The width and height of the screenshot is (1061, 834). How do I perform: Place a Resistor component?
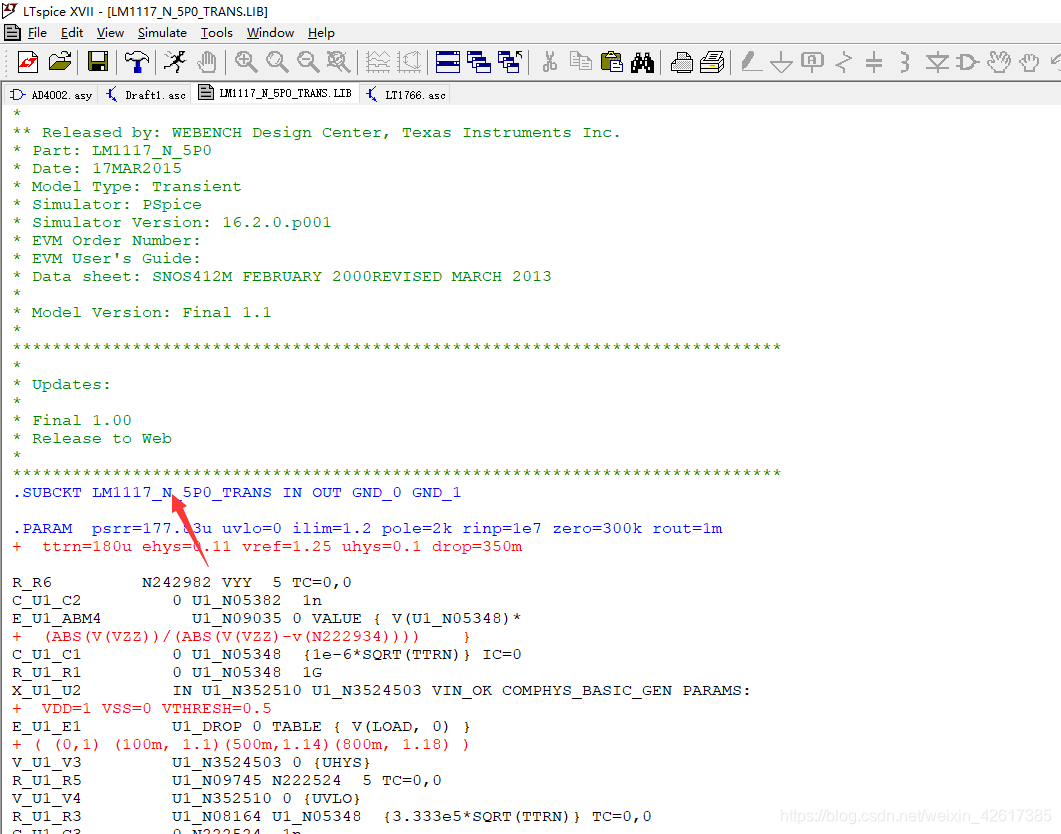point(843,62)
